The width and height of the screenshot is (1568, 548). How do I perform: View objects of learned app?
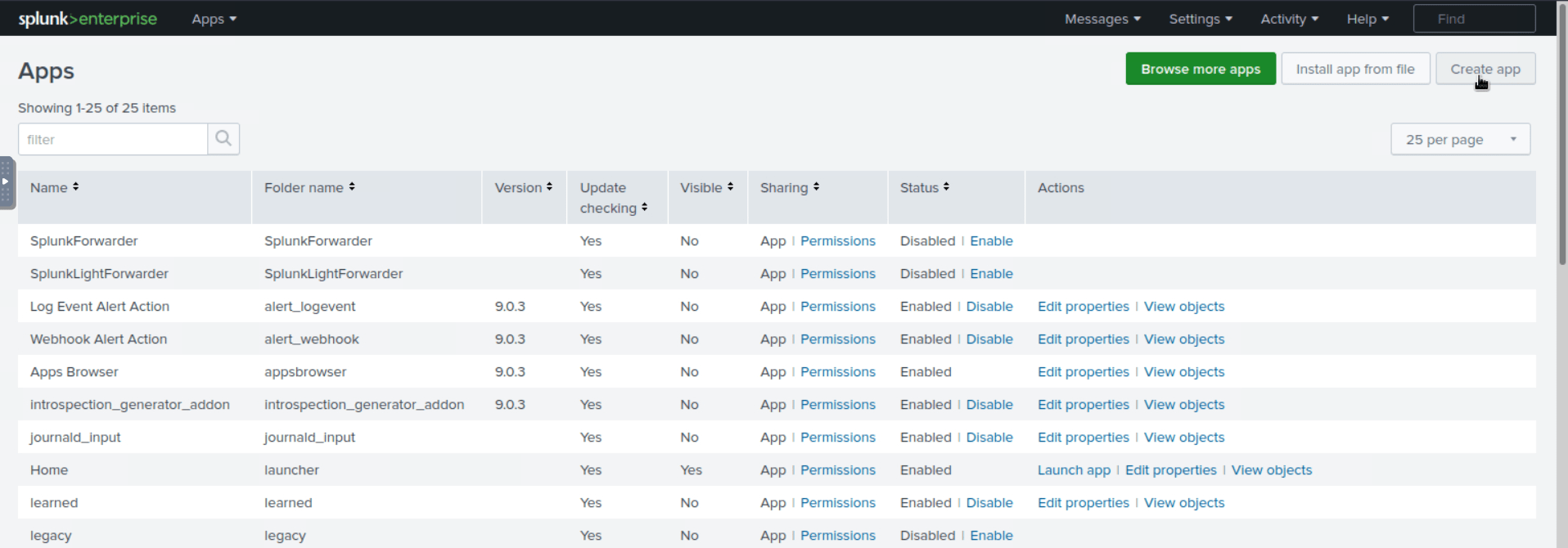1184,502
